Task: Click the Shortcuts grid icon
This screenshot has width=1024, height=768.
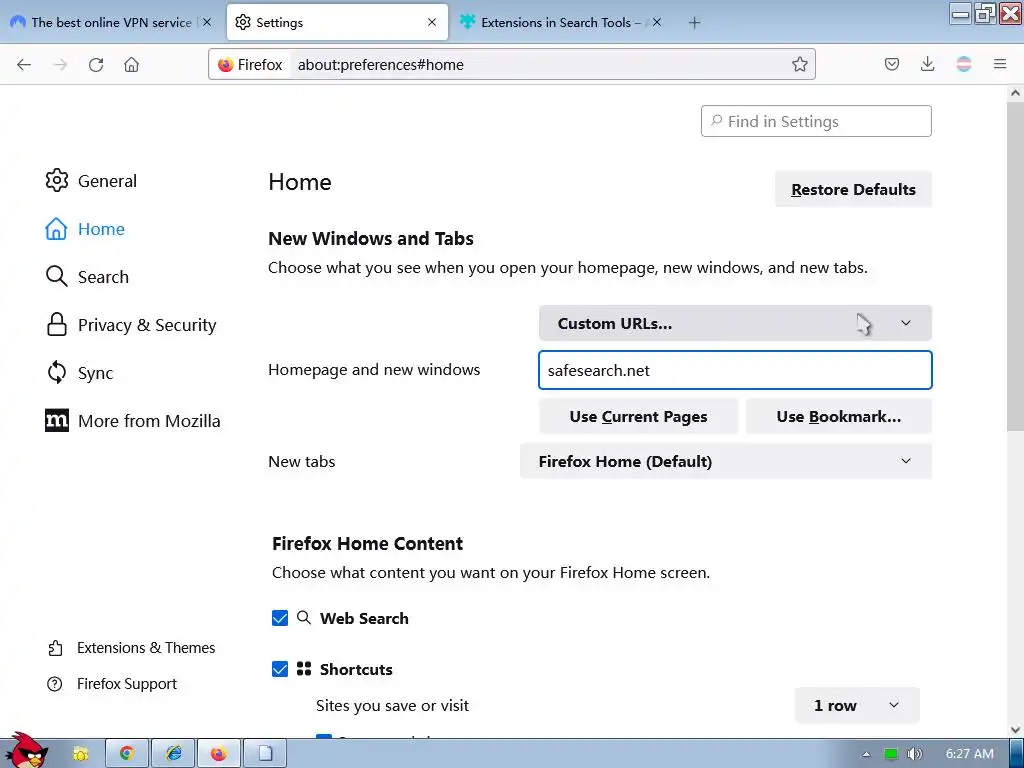Action: (x=304, y=669)
